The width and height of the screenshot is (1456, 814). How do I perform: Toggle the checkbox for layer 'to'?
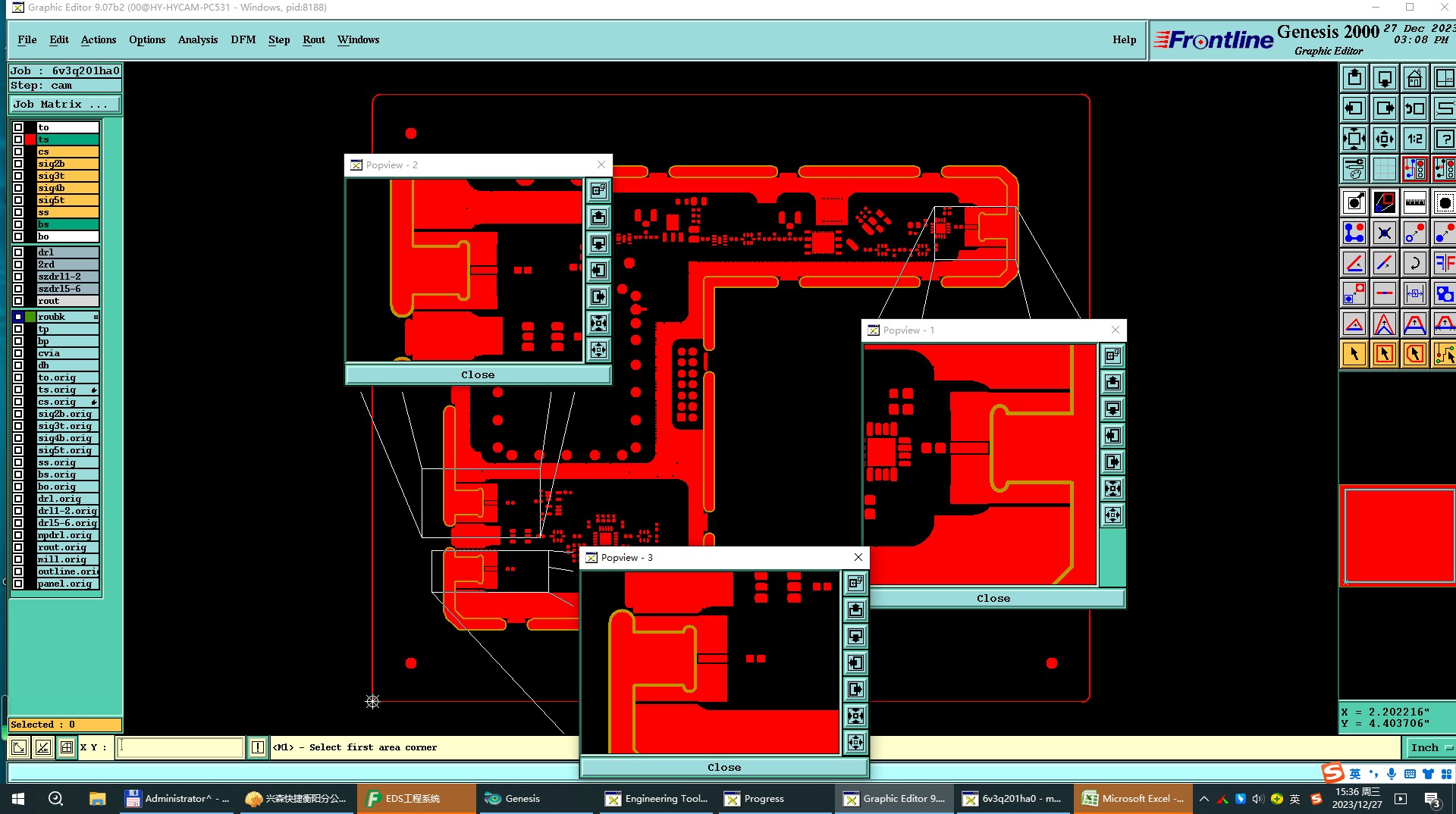pos(18,127)
